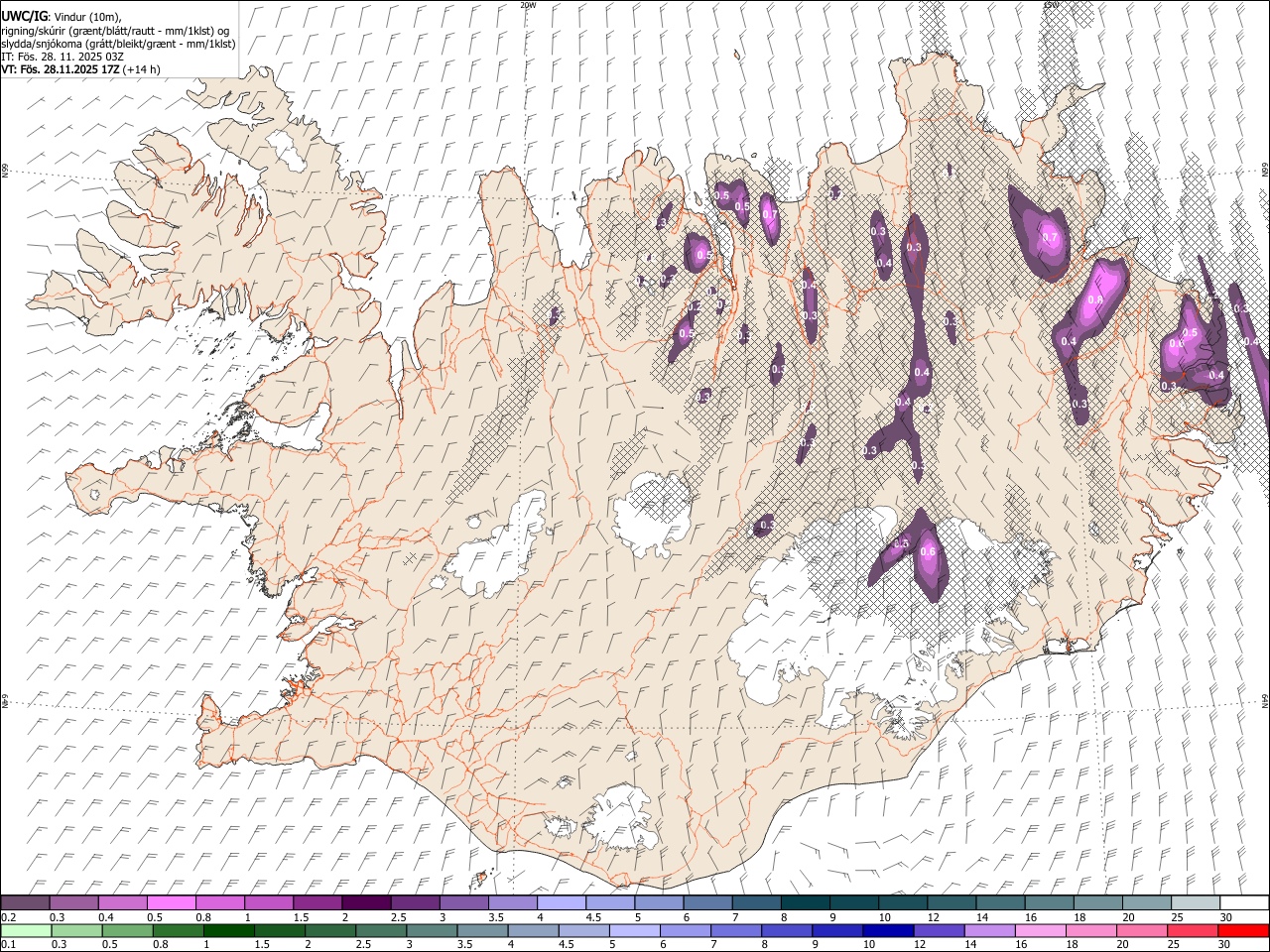Click the bright red rain swatch starting at 30
Screen dimensions: 1270x952
tap(1242, 930)
